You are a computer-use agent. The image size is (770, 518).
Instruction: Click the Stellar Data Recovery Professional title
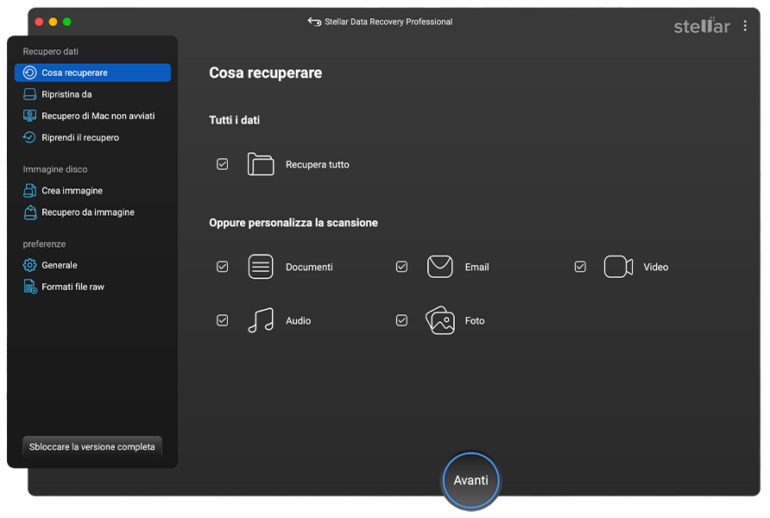[x=388, y=22]
